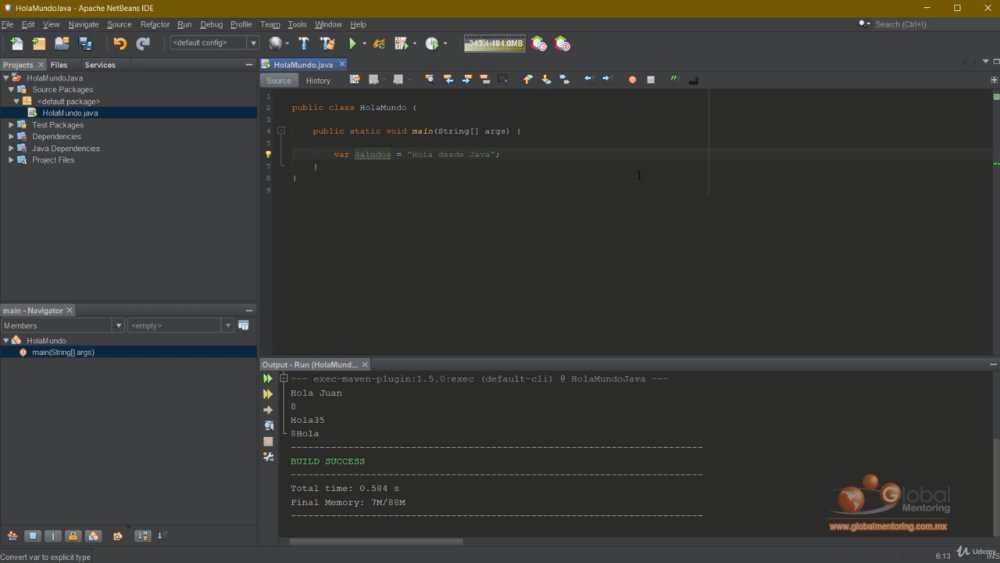
Task: Click the last toolbar icon right of memory bar
Action: tap(562, 43)
